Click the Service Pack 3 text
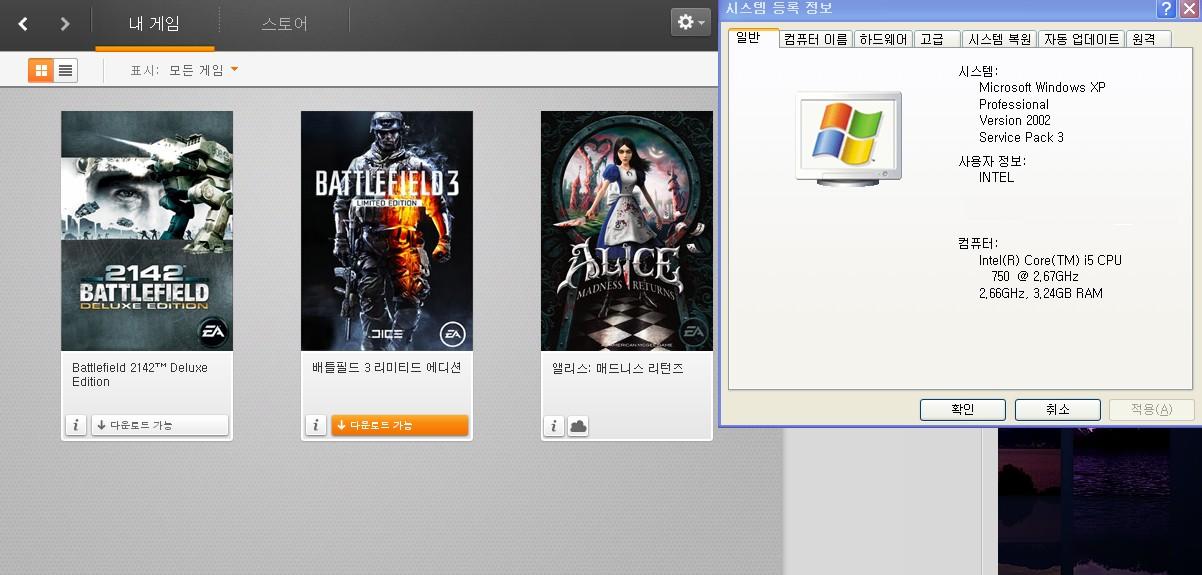Image resolution: width=1202 pixels, height=575 pixels. coord(1021,137)
